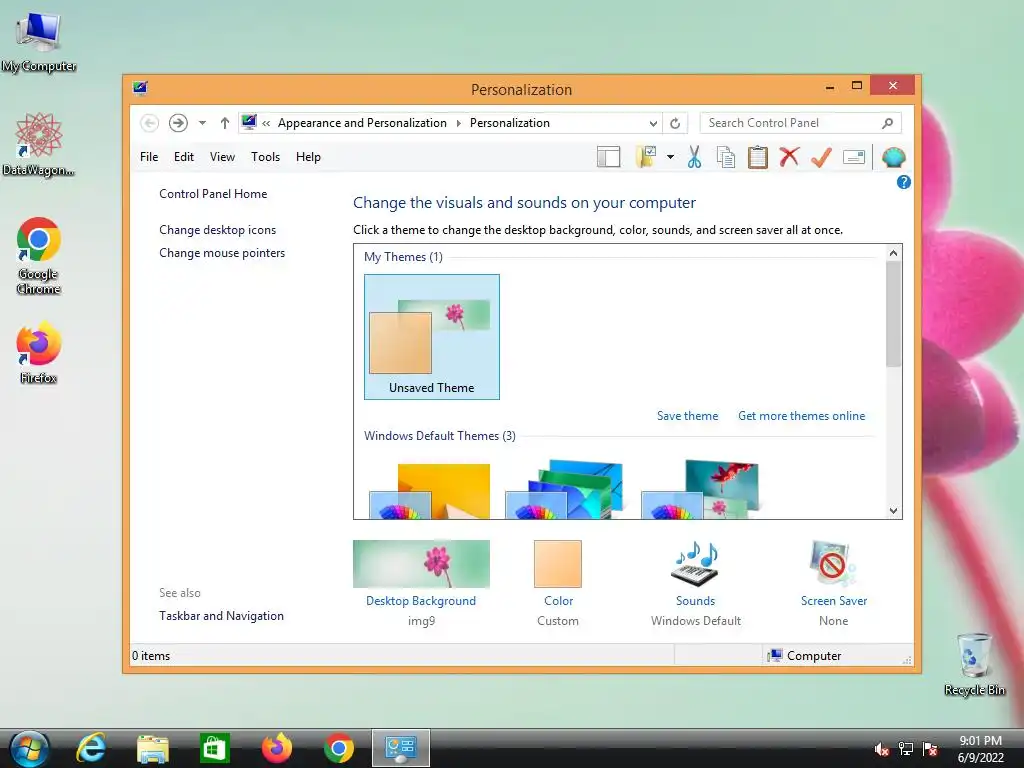Open the Screen Saver settings icon

[833, 564]
